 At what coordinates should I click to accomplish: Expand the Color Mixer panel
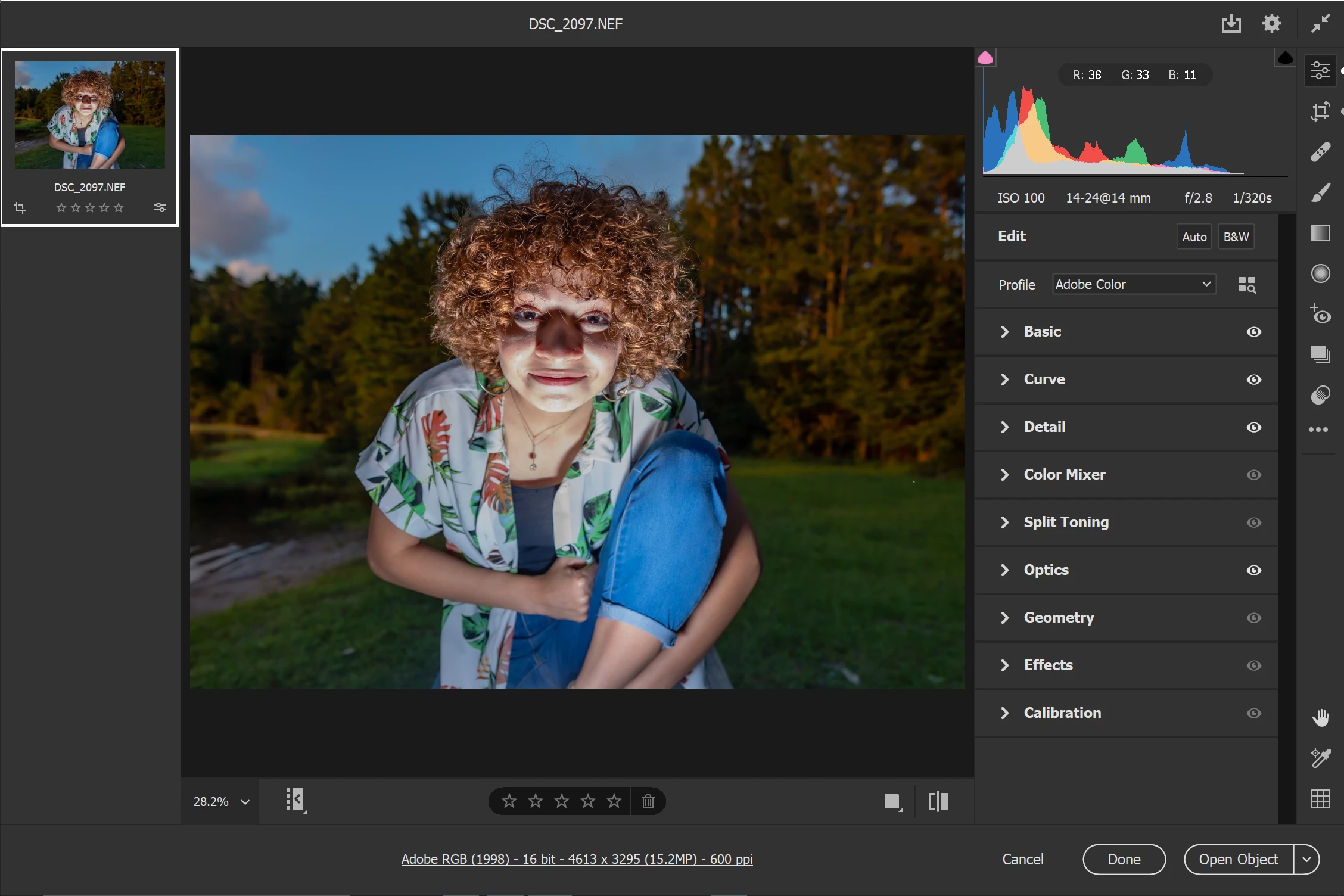(x=1064, y=475)
